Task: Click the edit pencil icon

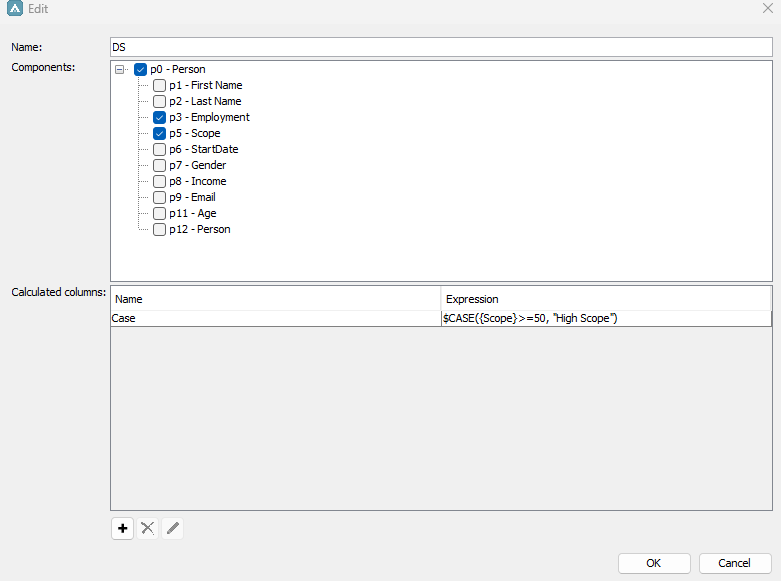Action: pyautogui.click(x=173, y=528)
